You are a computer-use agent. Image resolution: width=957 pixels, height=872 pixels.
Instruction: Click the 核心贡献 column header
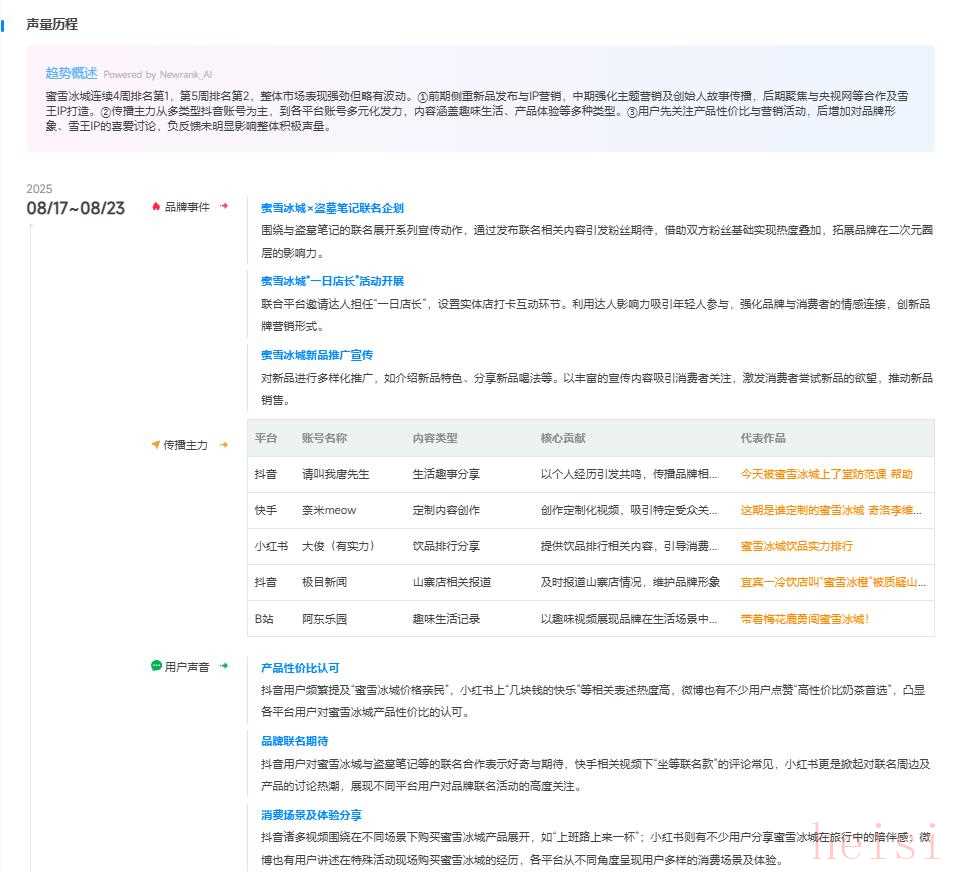[563, 438]
